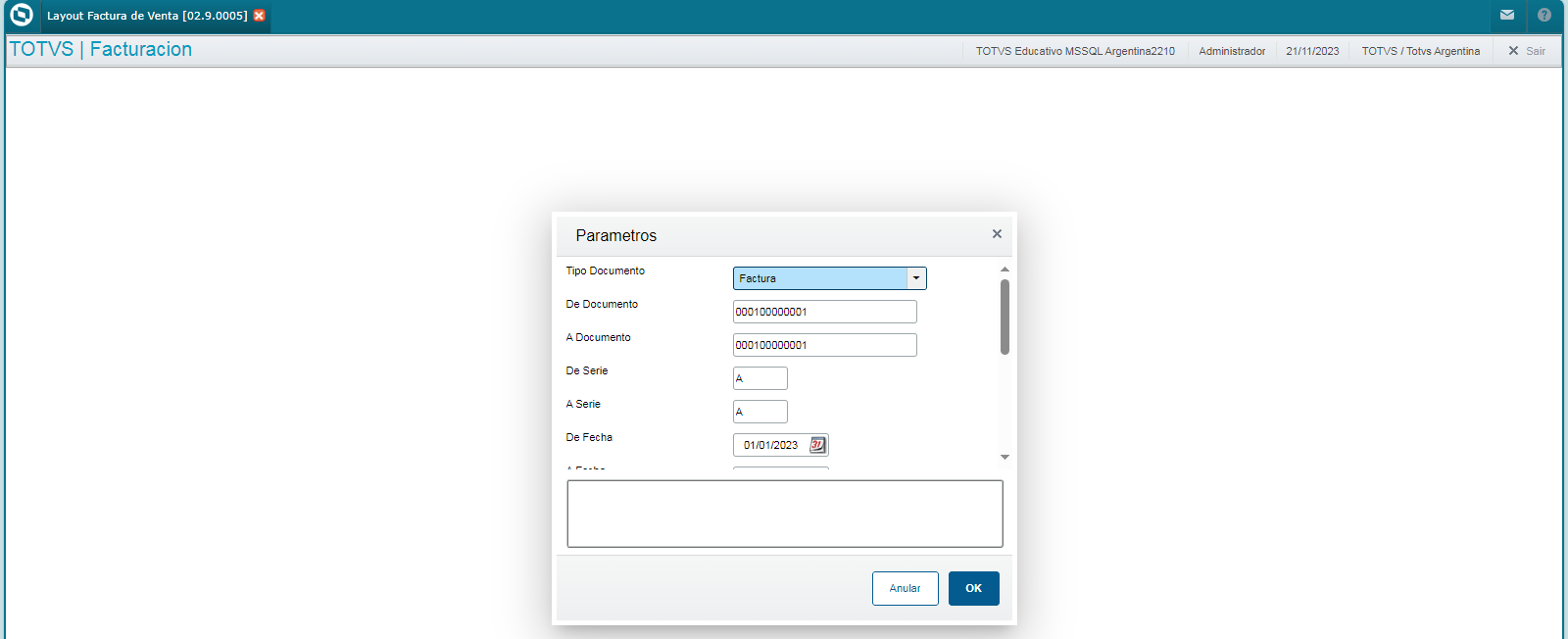Click scrollbar up arrow in Parametros

(1004, 269)
